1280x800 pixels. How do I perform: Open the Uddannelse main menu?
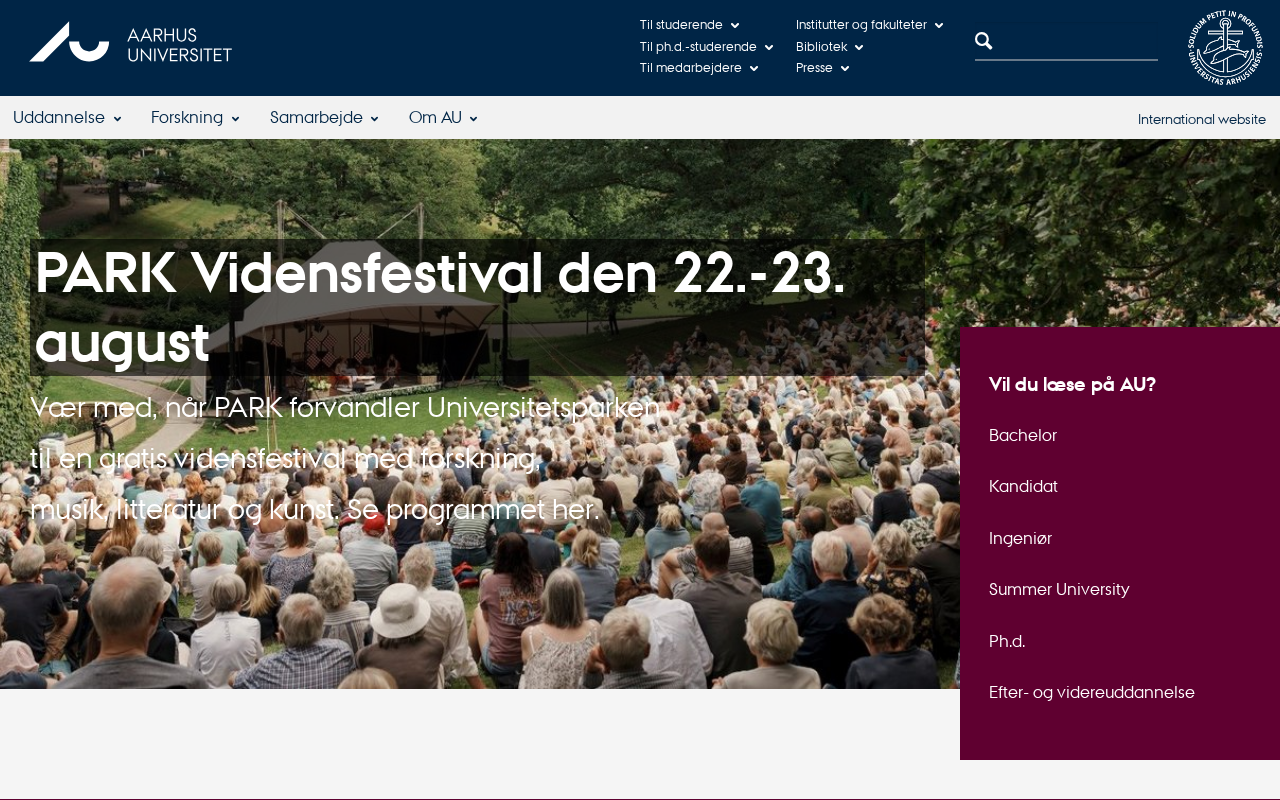click(x=67, y=118)
